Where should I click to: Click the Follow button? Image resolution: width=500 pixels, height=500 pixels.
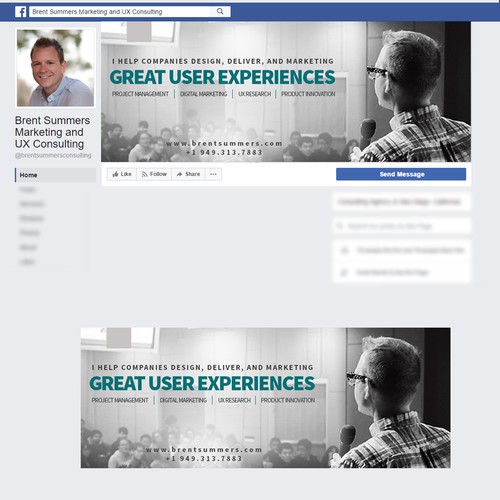[154, 174]
